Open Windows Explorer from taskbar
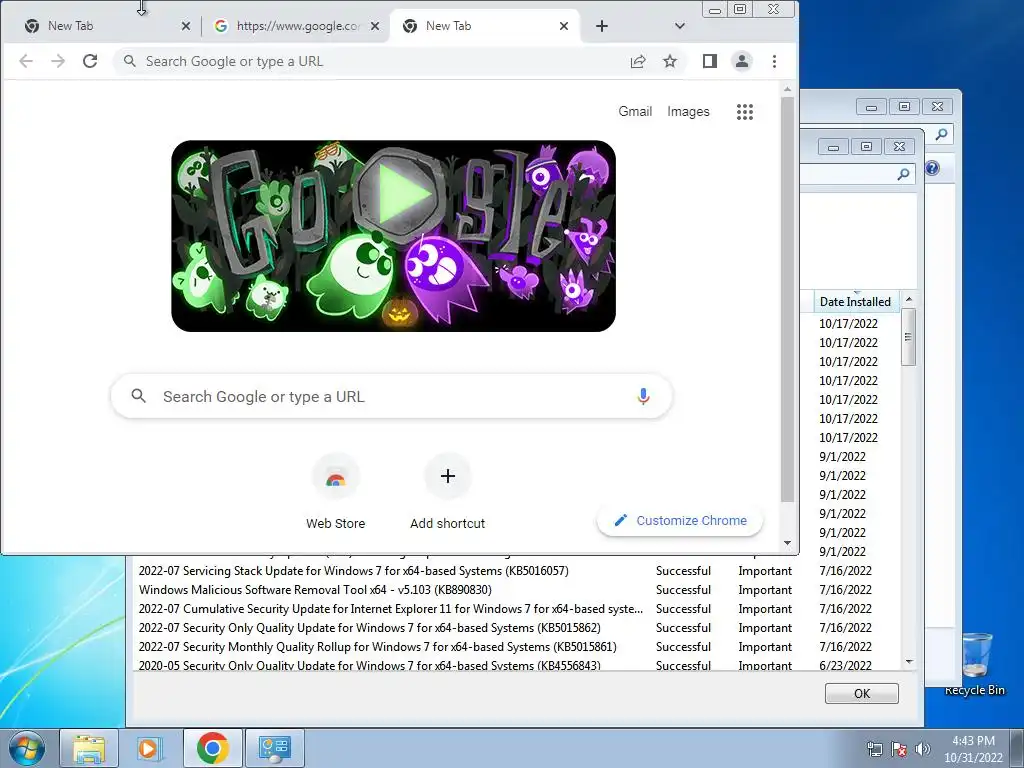 pos(89,748)
